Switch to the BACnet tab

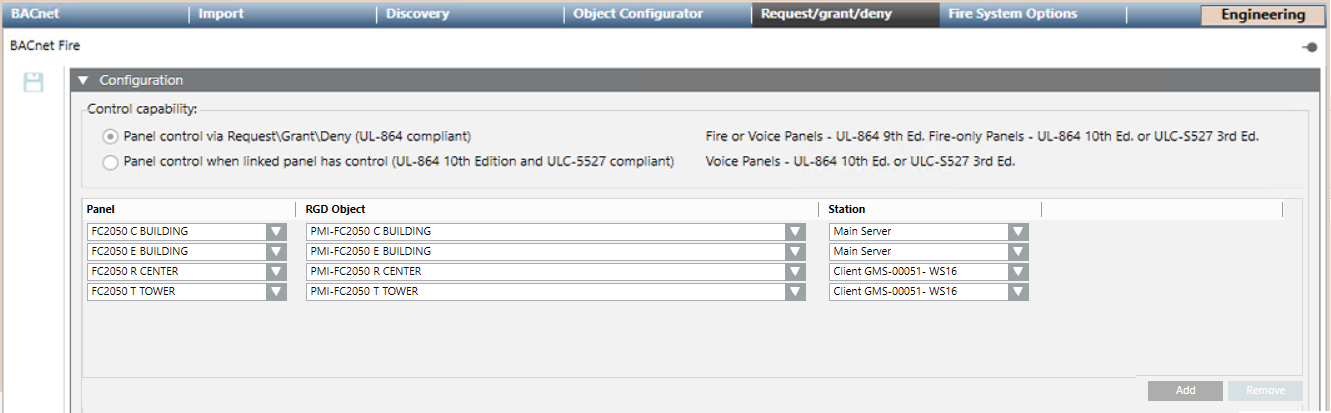pos(36,14)
